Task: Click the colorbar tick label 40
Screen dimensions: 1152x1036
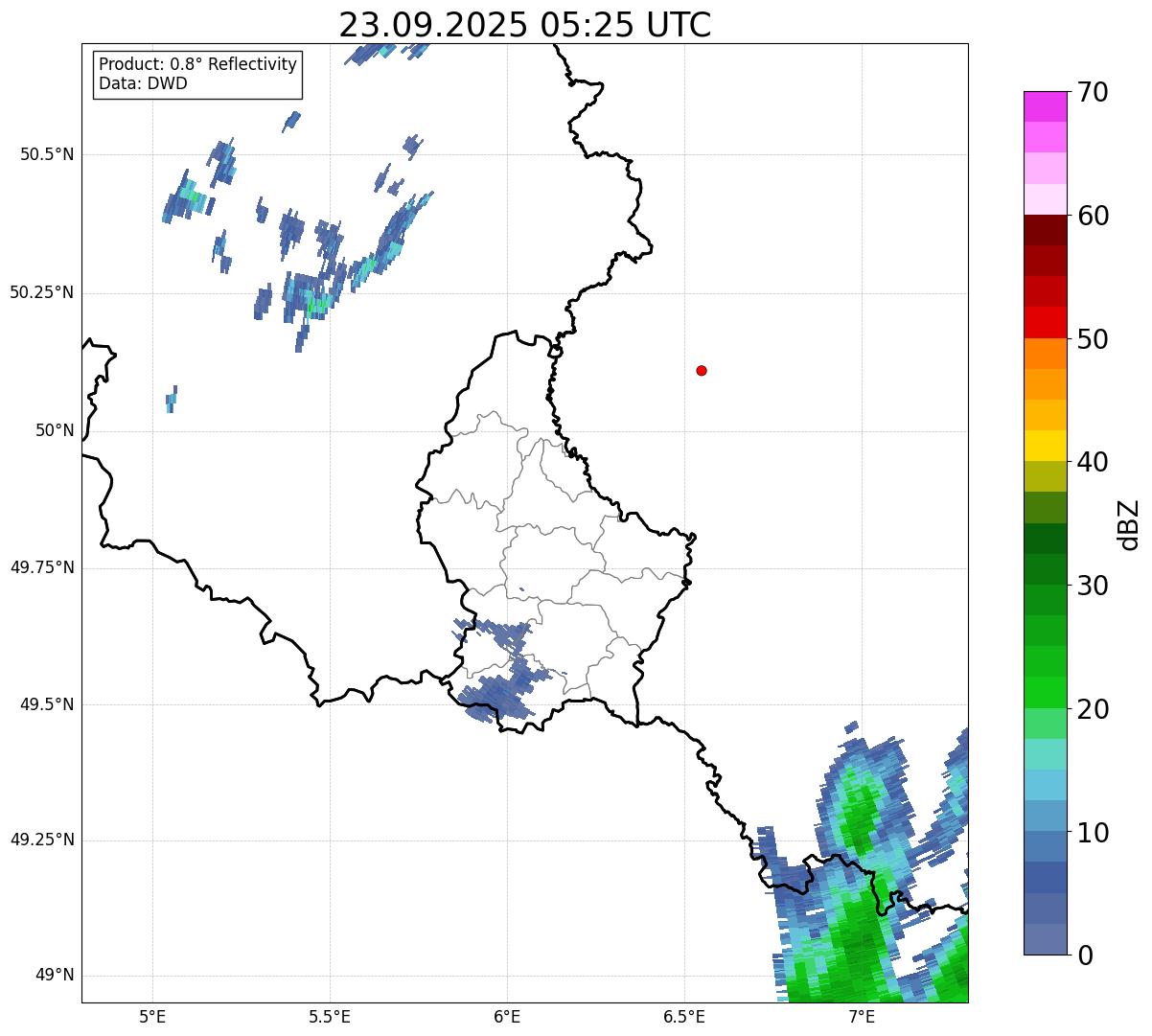Action: pyautogui.click(x=1092, y=462)
